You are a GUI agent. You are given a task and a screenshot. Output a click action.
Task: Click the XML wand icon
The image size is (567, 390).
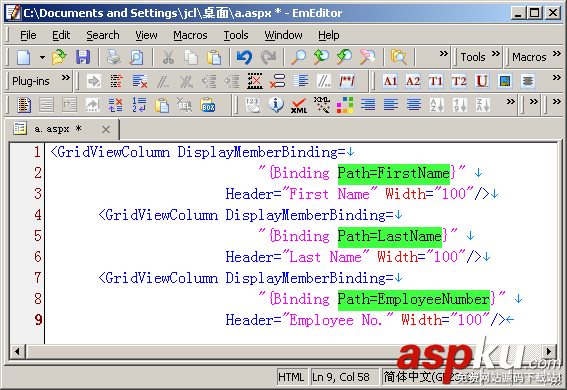[321, 105]
